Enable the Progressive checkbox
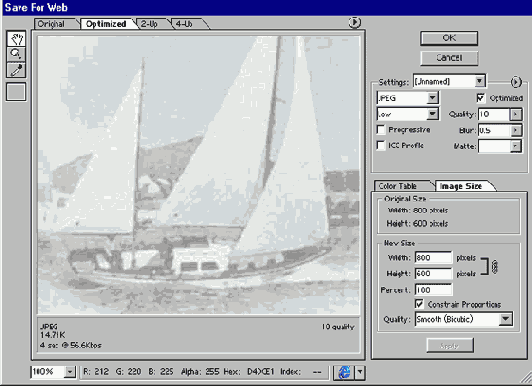Screen dimensions: 532x386 coord(381,130)
